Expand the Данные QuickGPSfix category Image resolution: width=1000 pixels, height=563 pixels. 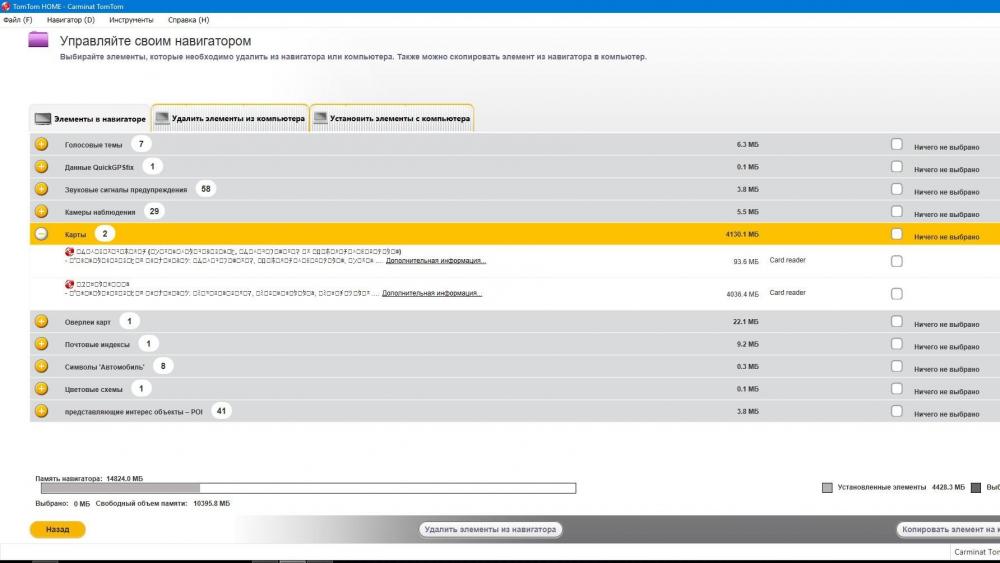[x=41, y=166]
